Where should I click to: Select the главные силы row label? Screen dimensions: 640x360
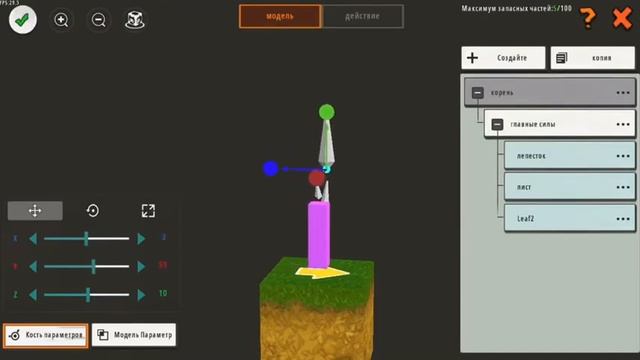pos(533,124)
